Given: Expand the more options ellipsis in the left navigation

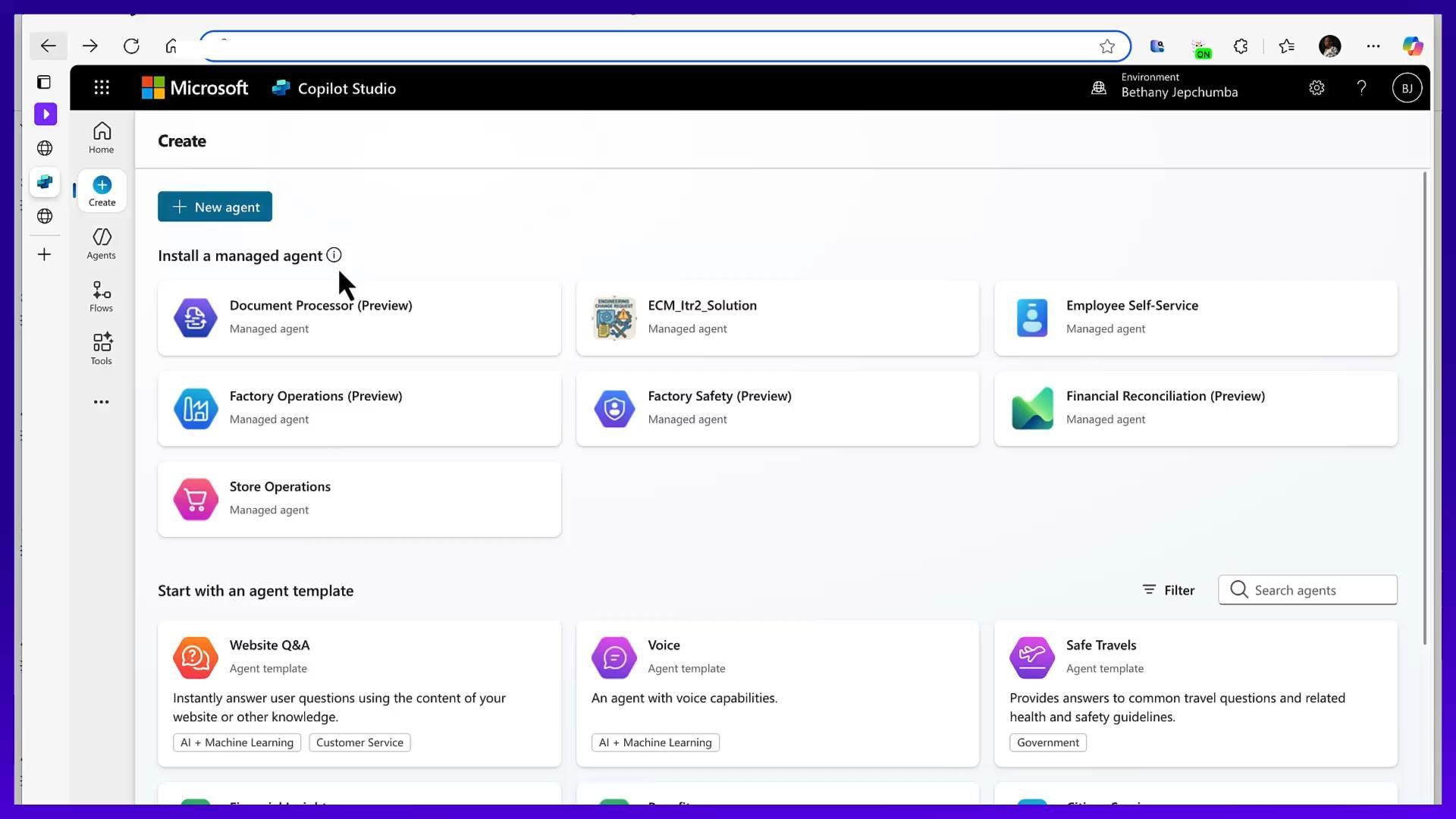Looking at the screenshot, I should [102, 402].
